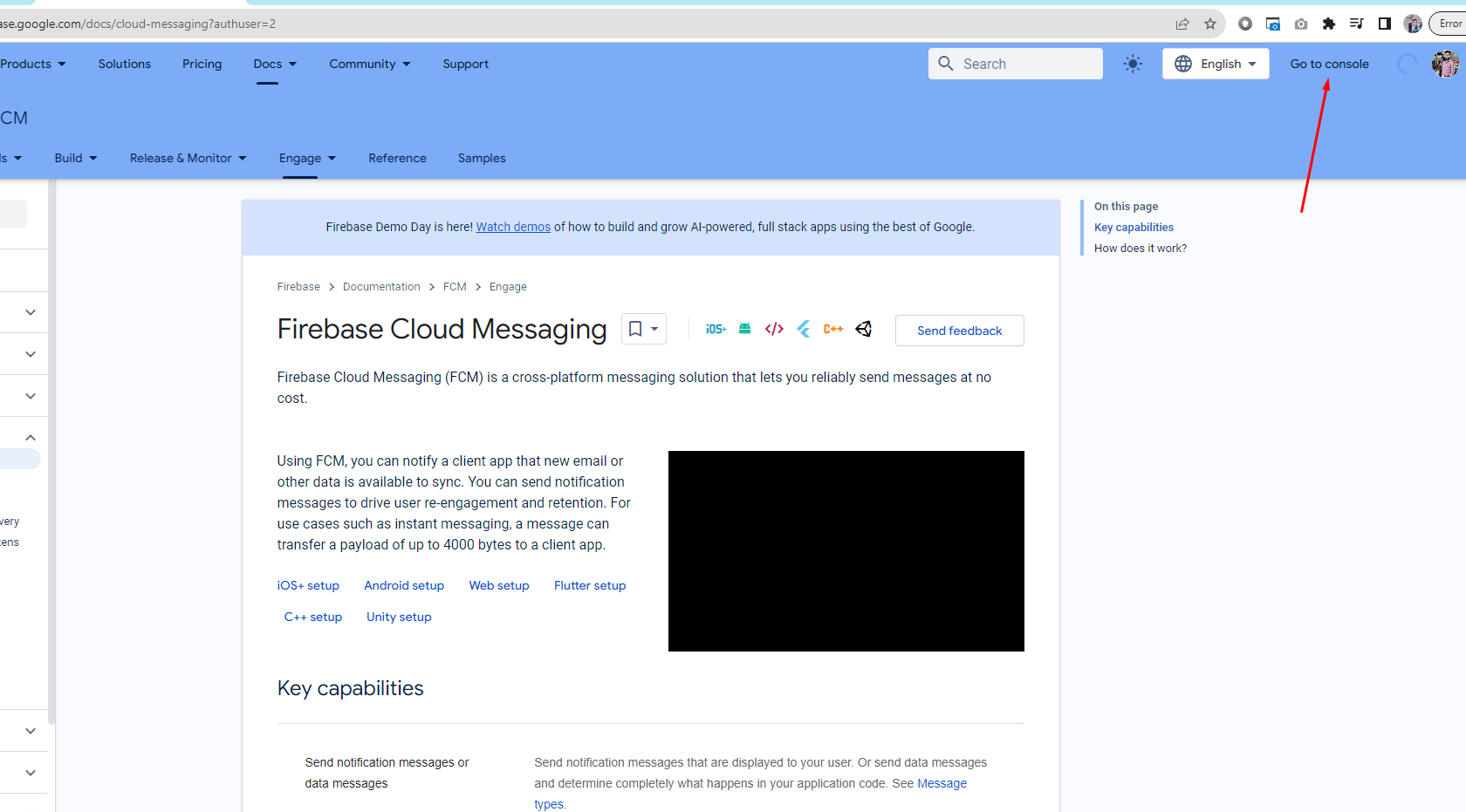Expand the Engage dropdown tab

pos(307,158)
